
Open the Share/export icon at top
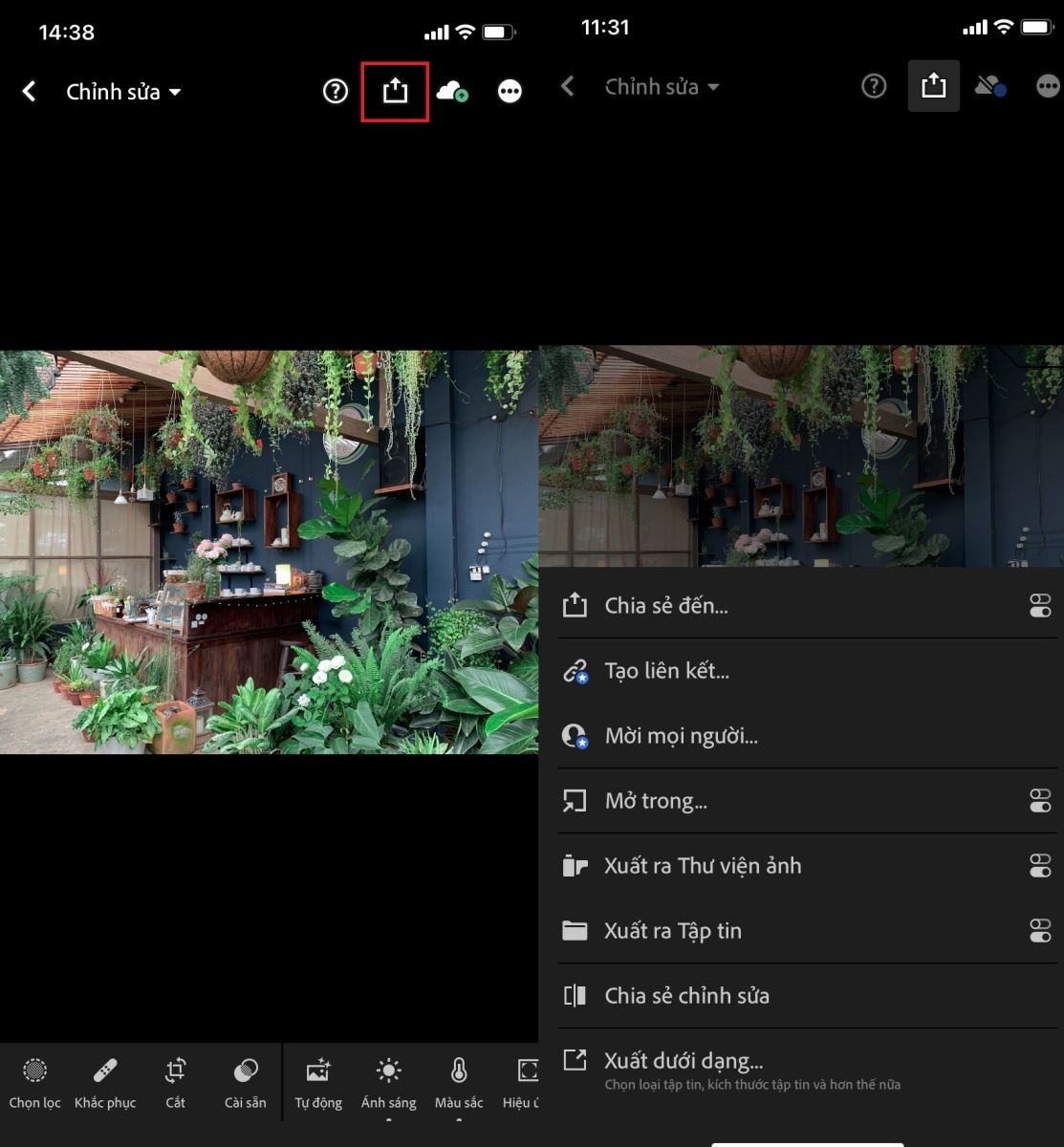click(x=394, y=91)
